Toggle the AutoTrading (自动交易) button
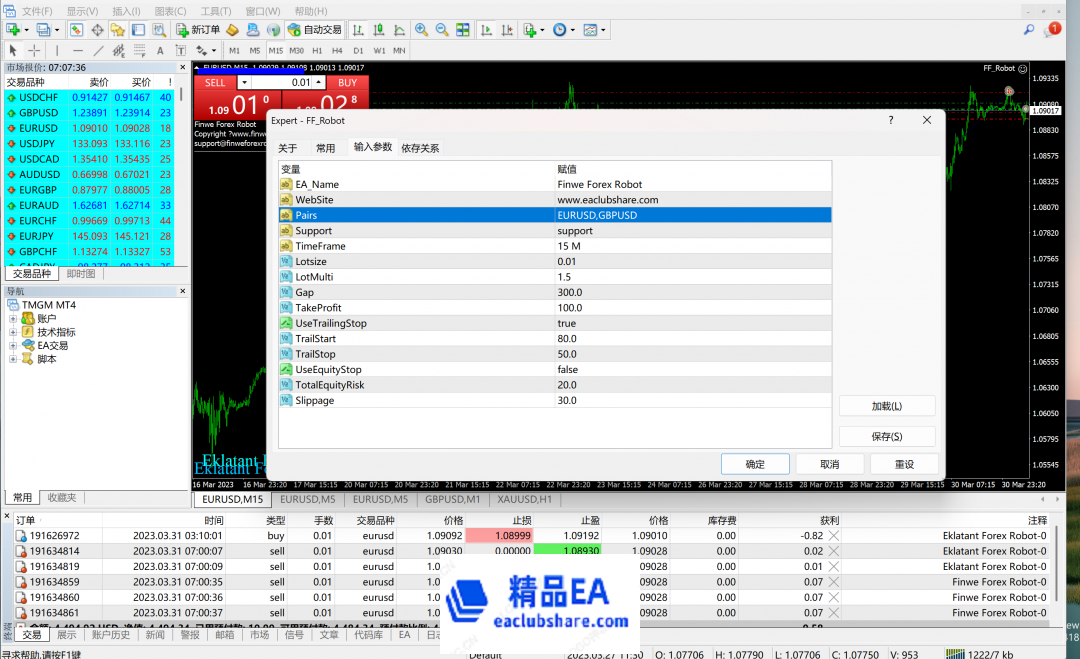This screenshot has height=659, width=1080. click(x=315, y=30)
